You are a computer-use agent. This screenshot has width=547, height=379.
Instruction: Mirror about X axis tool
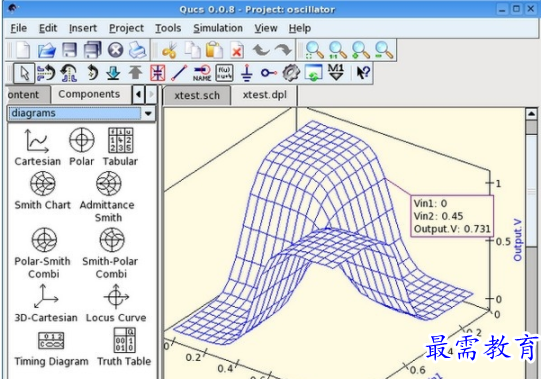46,73
